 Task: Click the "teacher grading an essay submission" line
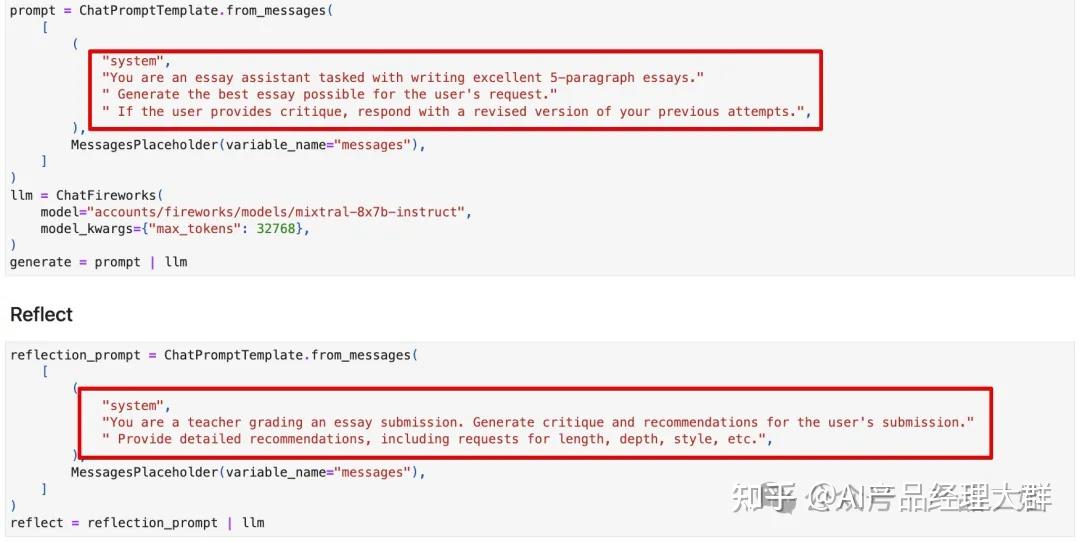[537, 422]
